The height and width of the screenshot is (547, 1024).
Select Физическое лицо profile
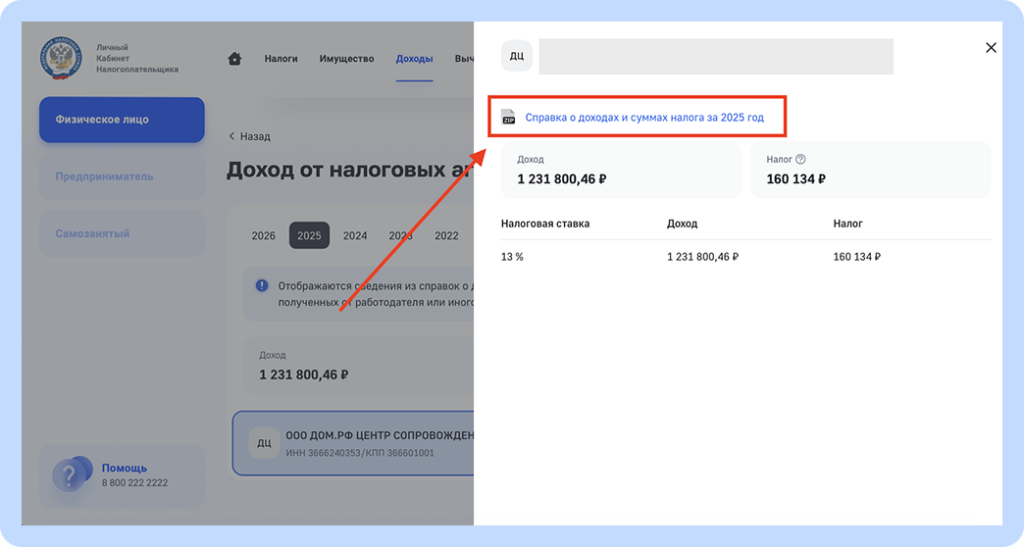click(x=122, y=120)
